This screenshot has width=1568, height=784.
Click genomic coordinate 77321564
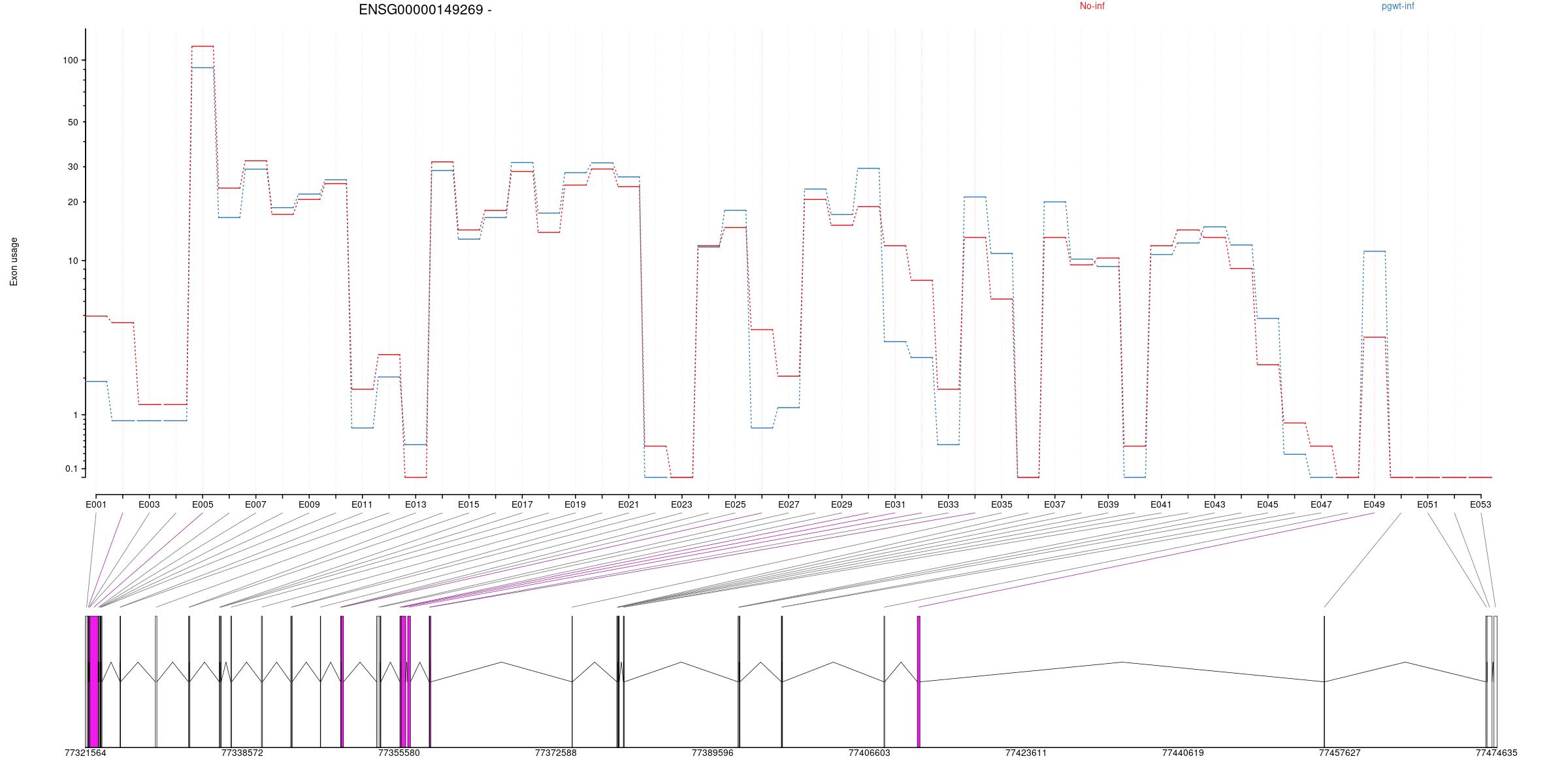tap(86, 753)
